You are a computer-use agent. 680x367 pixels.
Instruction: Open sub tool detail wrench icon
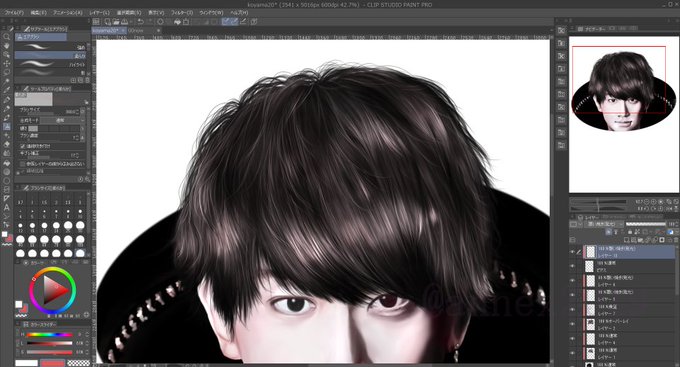pos(87,179)
